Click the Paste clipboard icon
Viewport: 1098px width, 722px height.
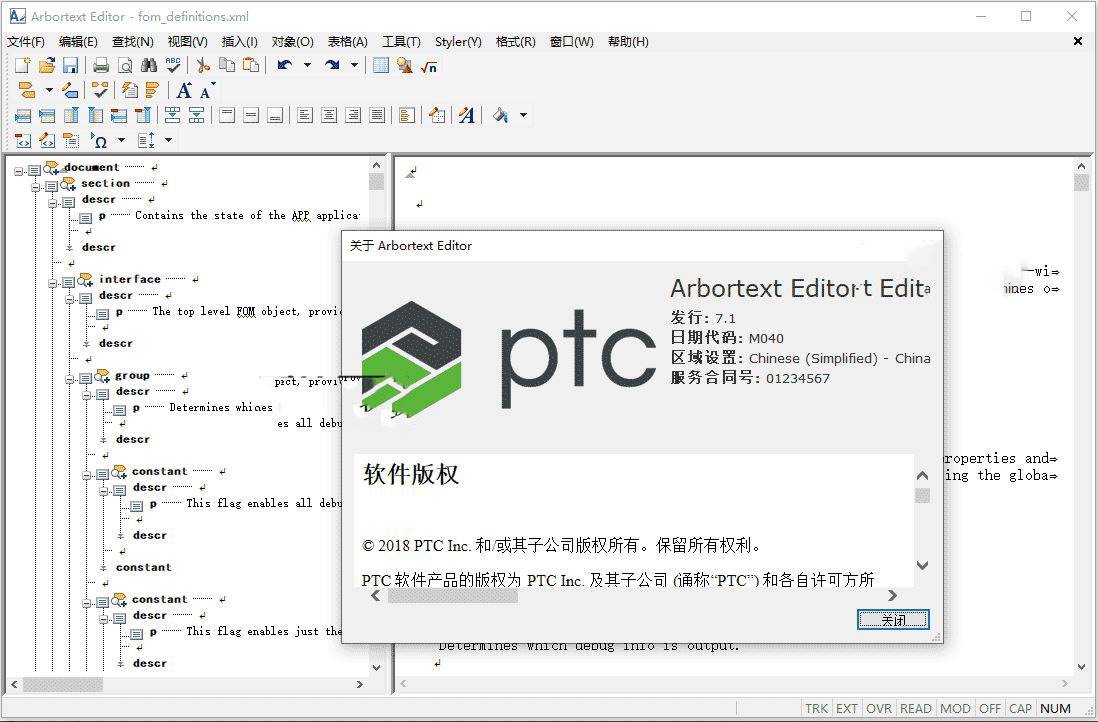click(251, 66)
